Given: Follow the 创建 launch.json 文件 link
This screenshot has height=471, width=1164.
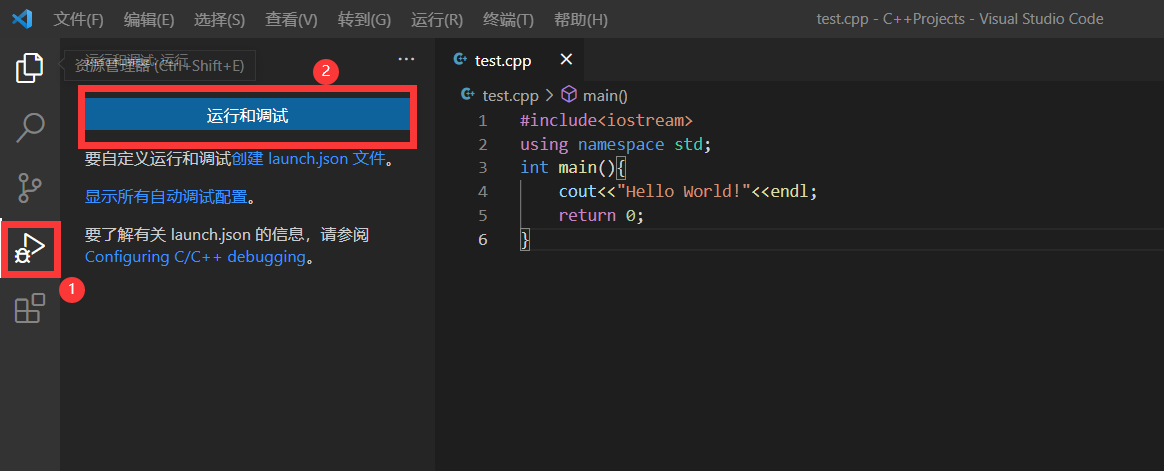Looking at the screenshot, I should tap(309, 158).
